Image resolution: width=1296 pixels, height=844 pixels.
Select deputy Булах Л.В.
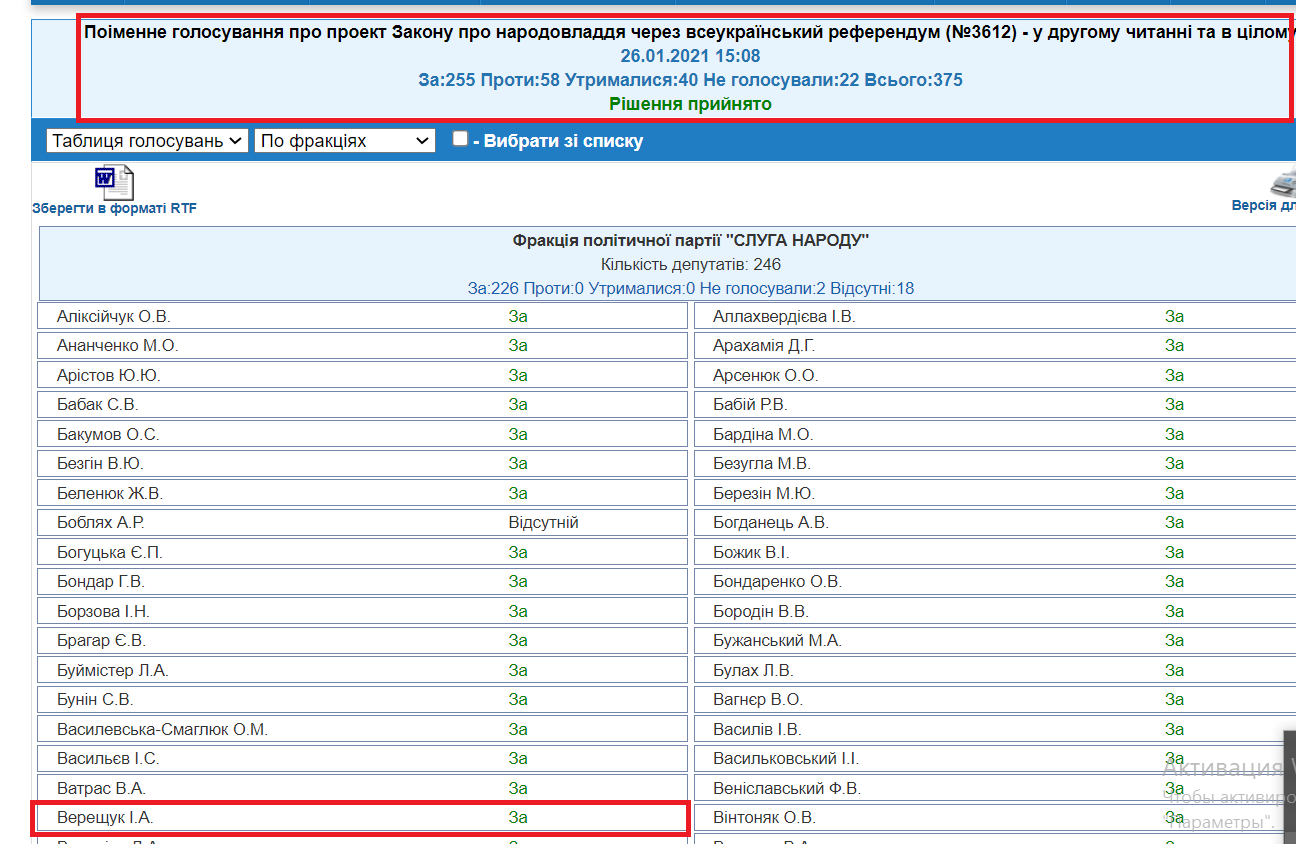[754, 671]
